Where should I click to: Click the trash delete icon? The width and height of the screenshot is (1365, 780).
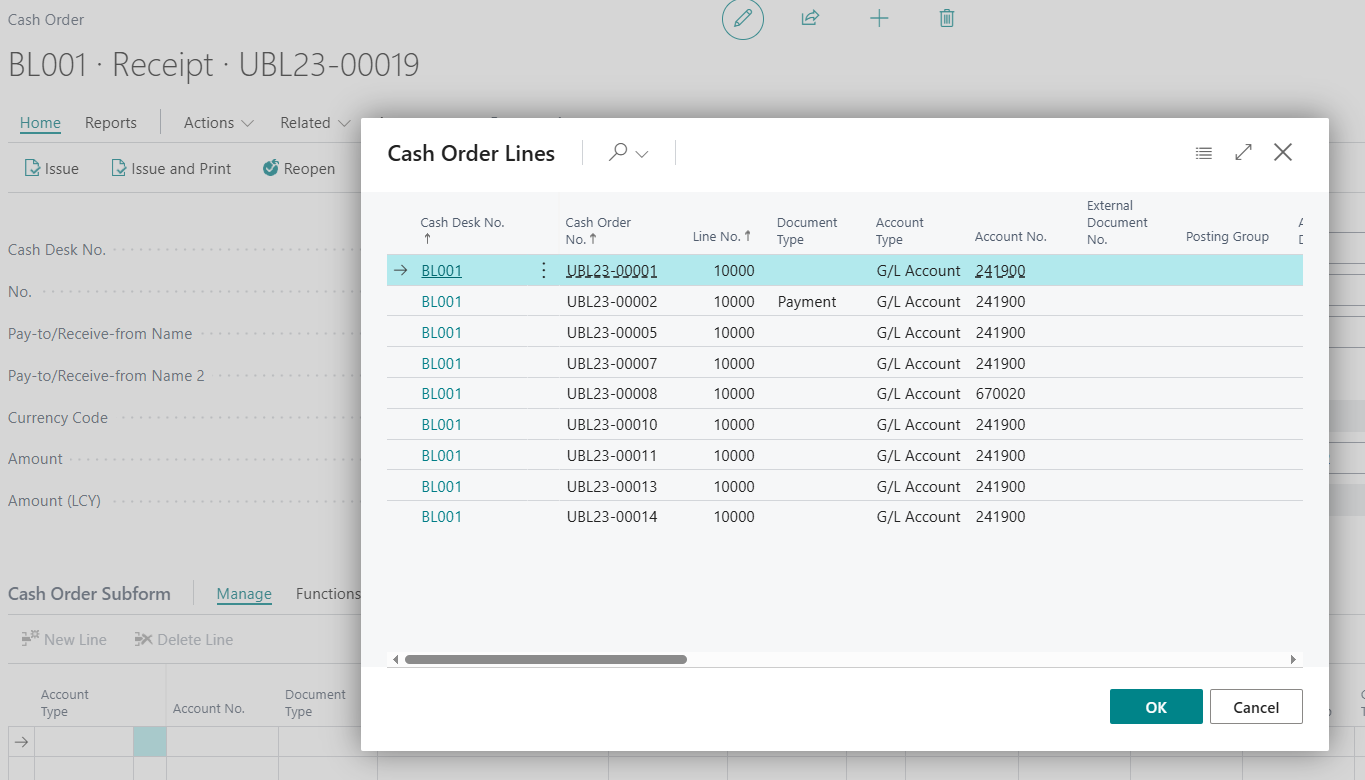(x=947, y=18)
